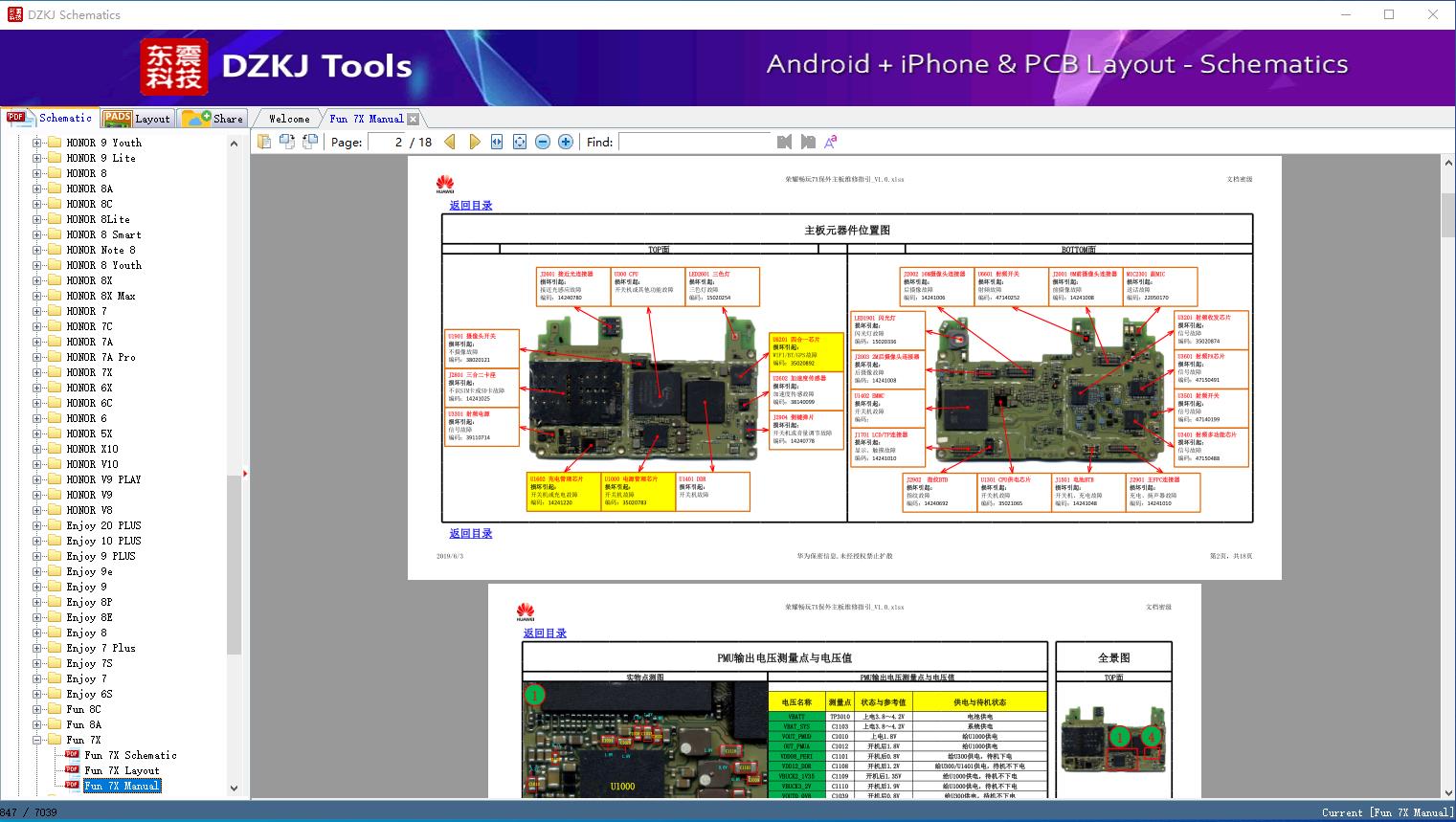Switch to the Layout tab

tap(137, 119)
